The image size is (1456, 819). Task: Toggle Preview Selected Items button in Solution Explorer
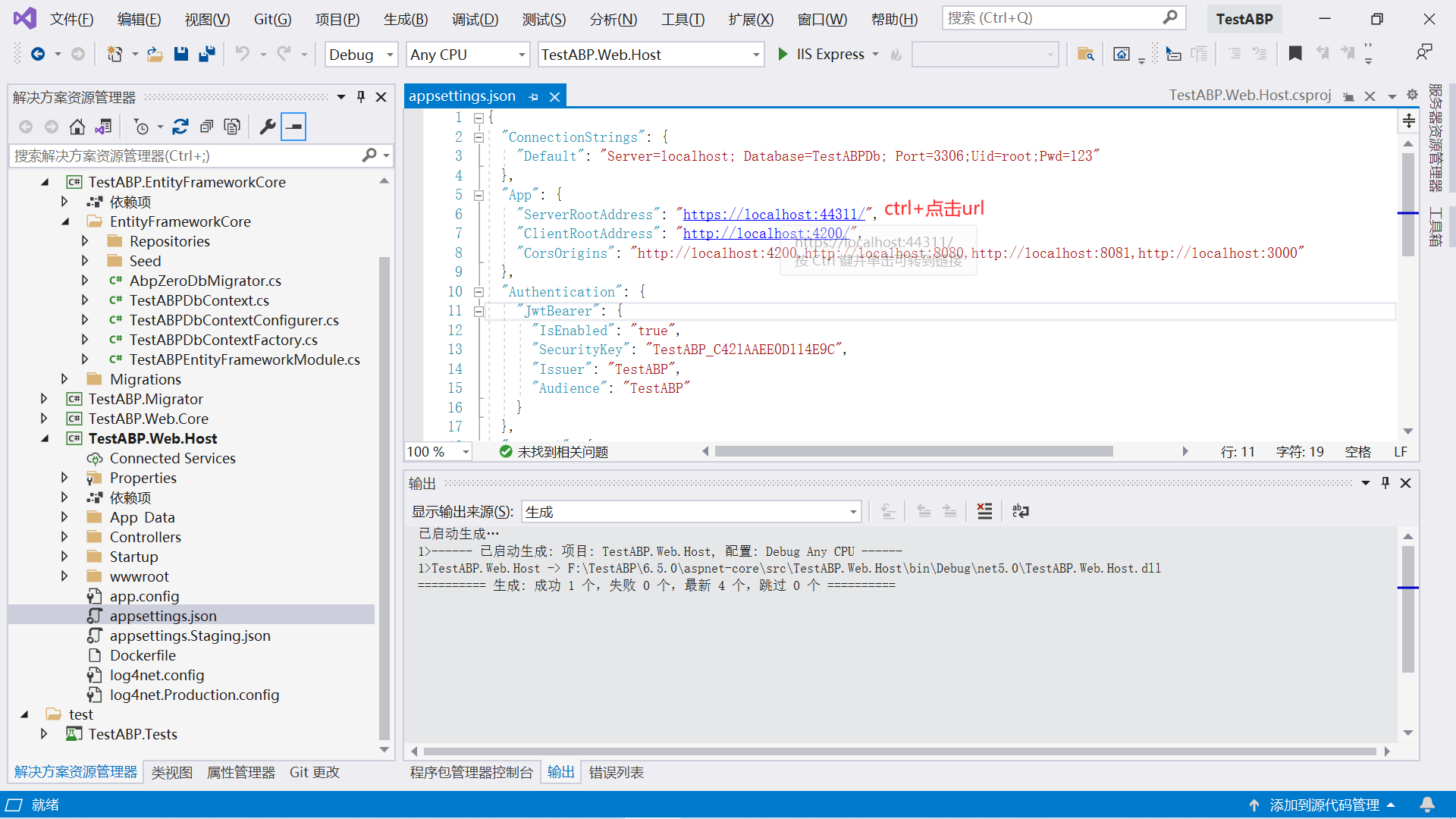click(x=293, y=127)
